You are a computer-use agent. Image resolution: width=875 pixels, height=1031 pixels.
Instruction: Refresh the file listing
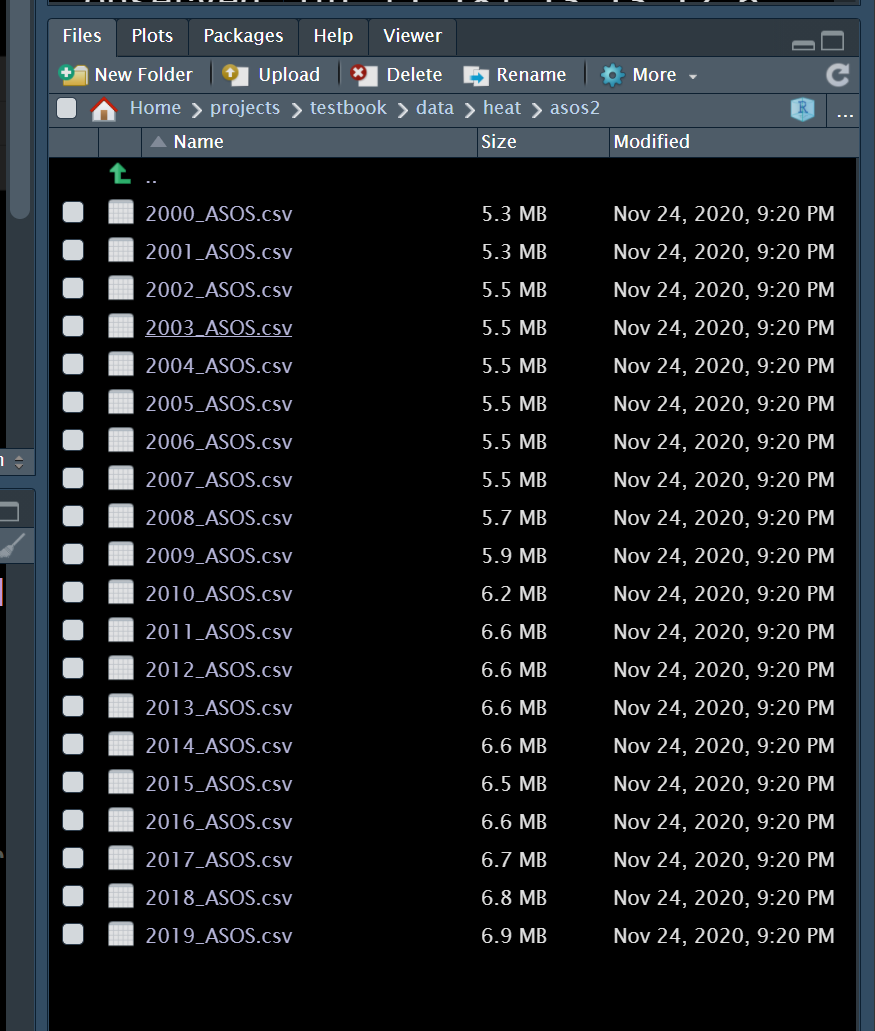point(837,74)
